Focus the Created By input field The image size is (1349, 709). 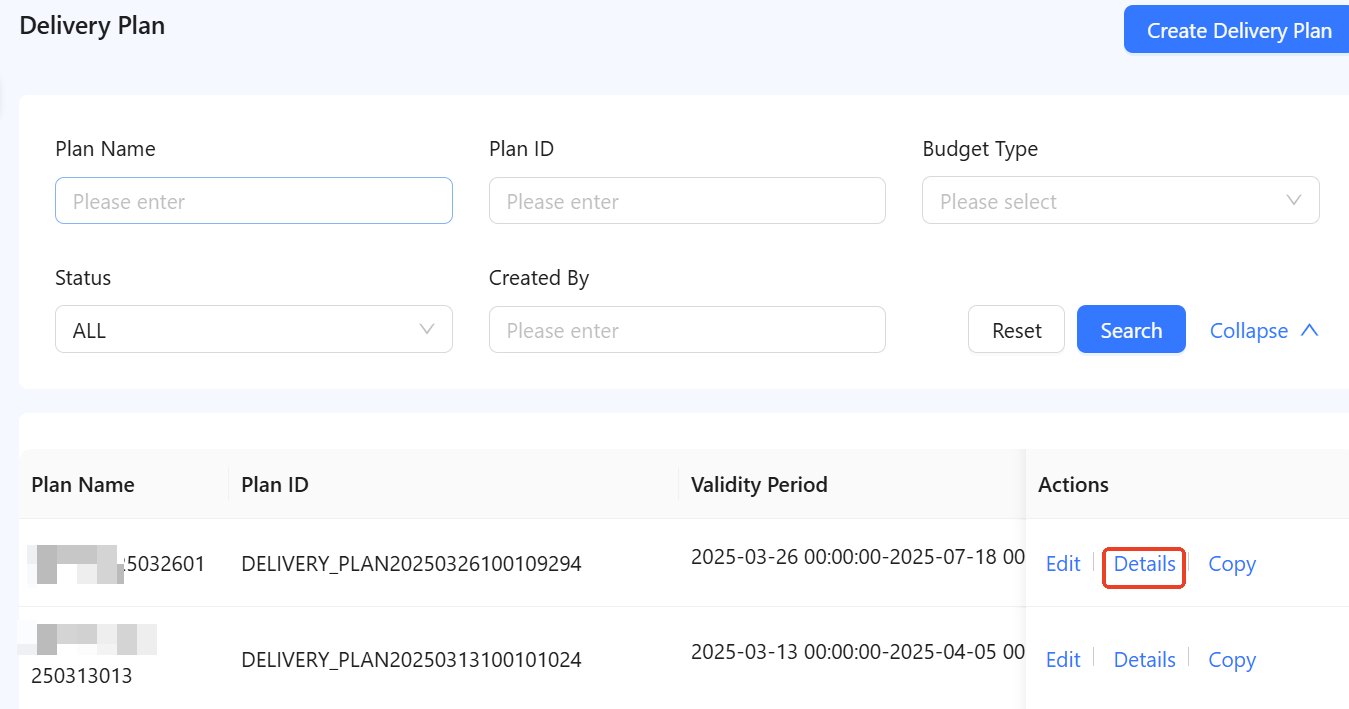pyautogui.click(x=687, y=330)
